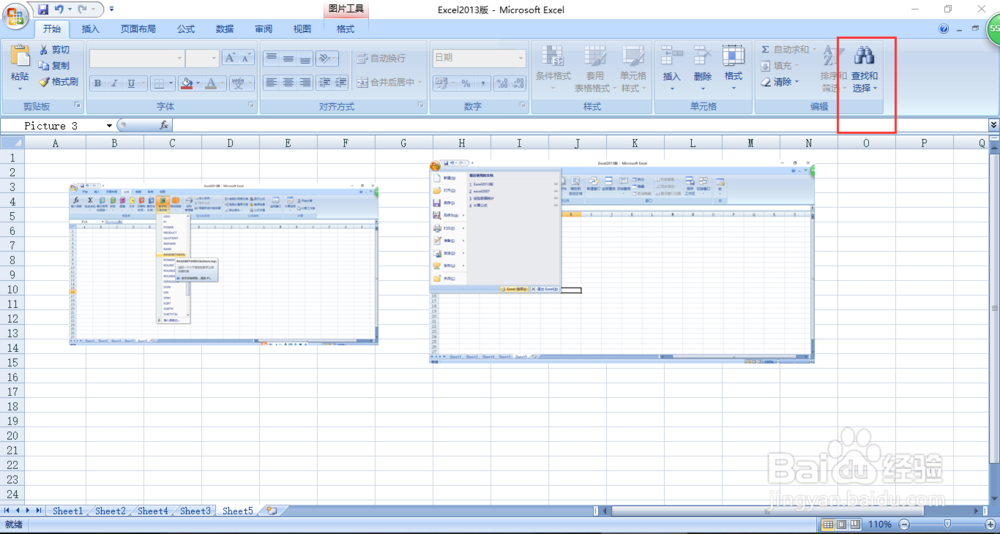The width and height of the screenshot is (1000, 534).
Task: Copy the selection with 复制
Action: [x=54, y=66]
